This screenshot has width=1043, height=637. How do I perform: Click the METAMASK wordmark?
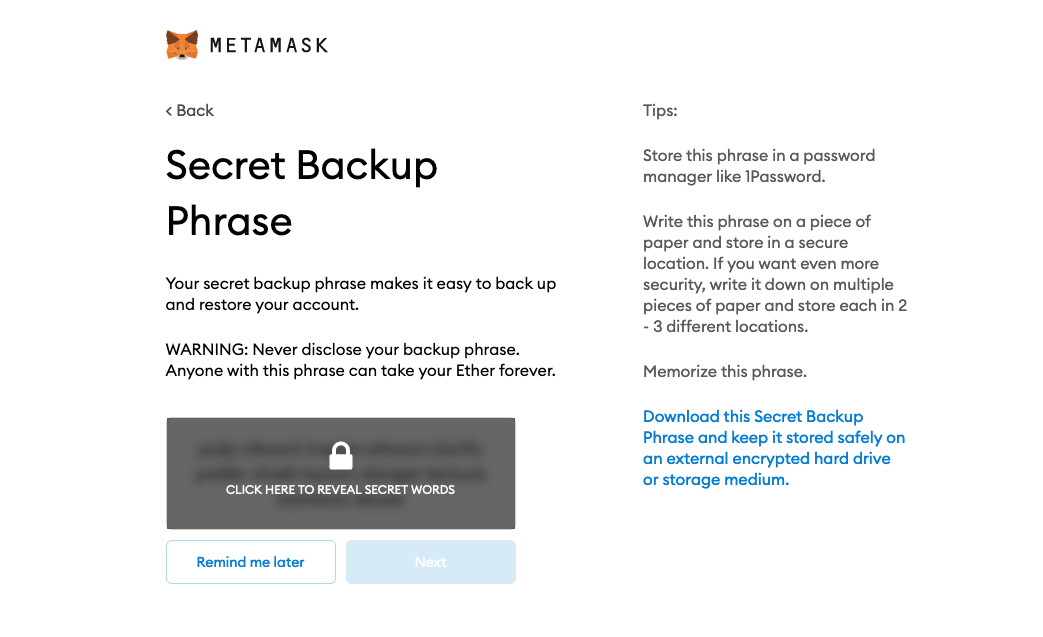(x=268, y=45)
